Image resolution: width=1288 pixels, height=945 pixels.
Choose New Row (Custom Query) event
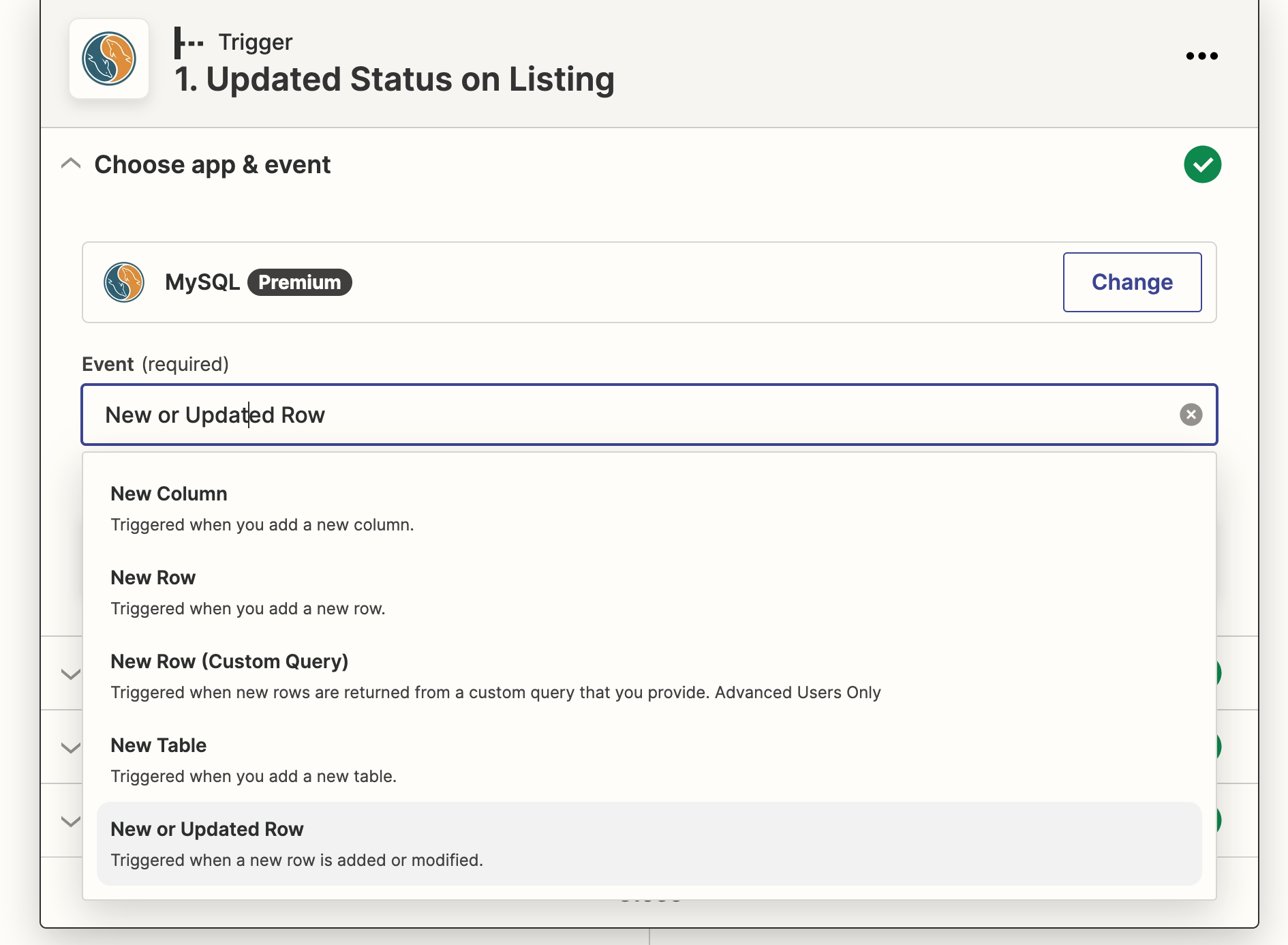coord(649,676)
